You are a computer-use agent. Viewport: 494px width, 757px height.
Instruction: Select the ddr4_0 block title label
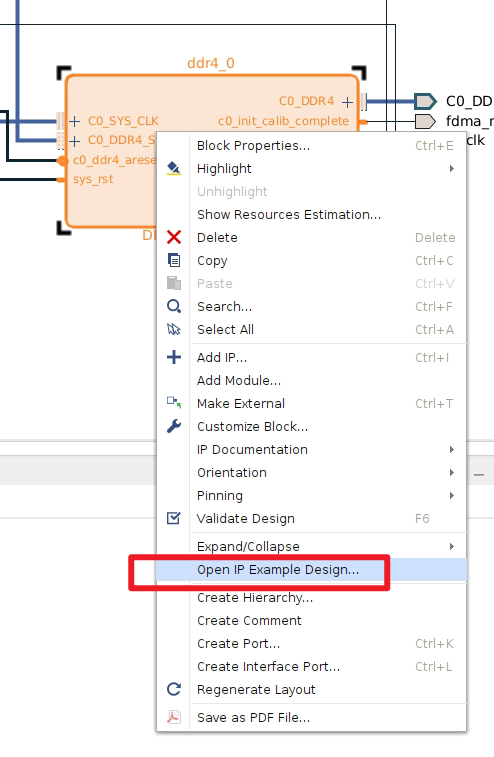coord(211,63)
